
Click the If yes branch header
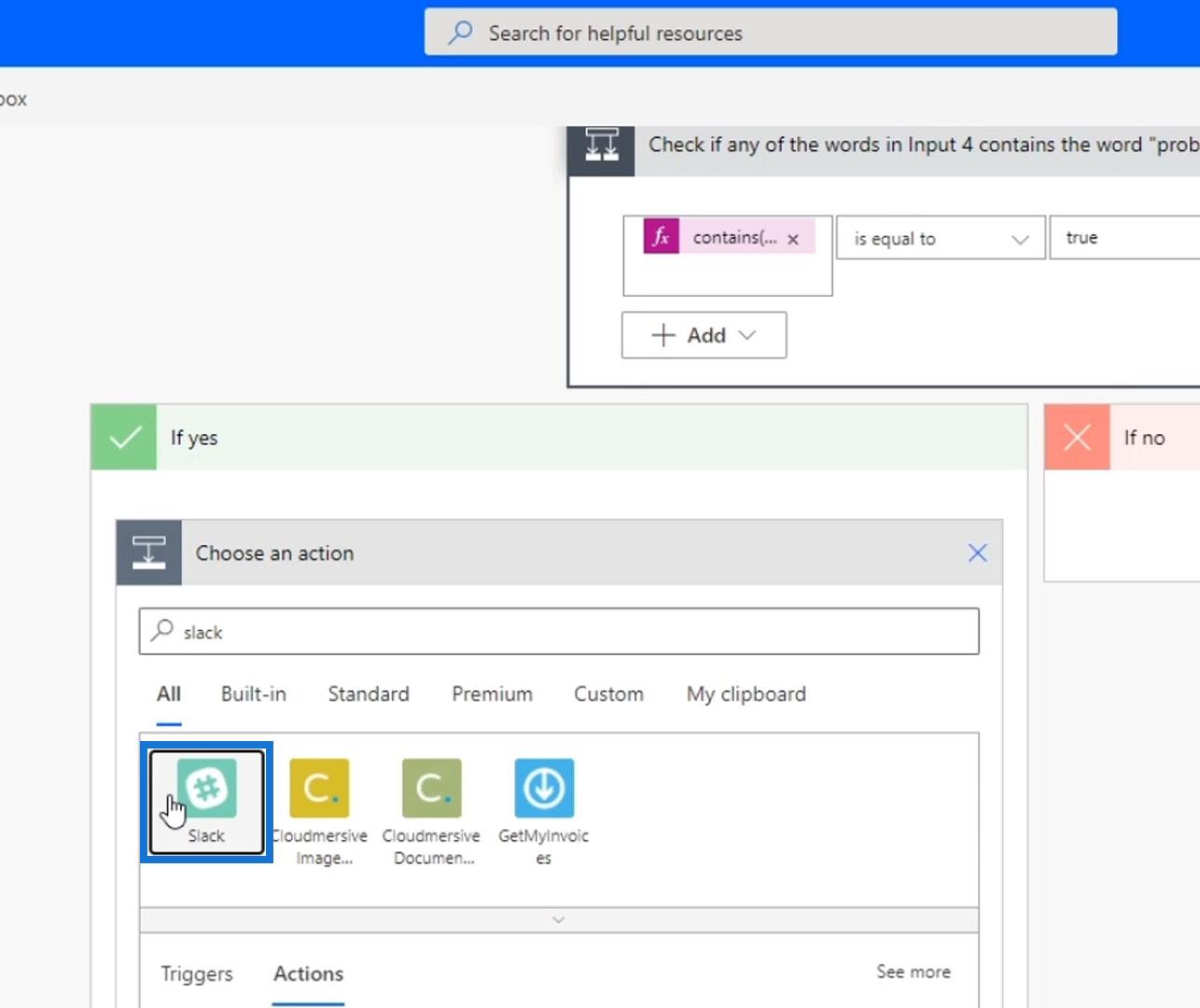559,437
